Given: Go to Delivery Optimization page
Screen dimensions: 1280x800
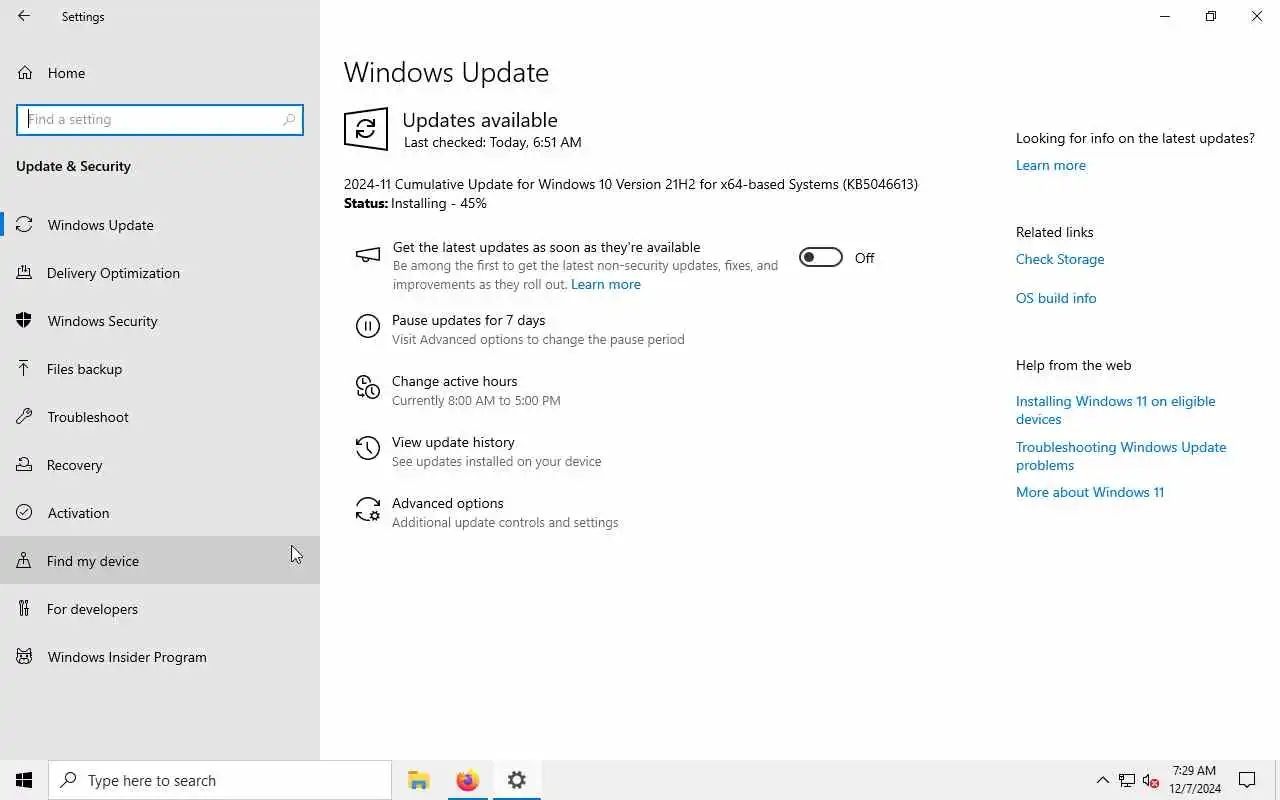Looking at the screenshot, I should (x=160, y=273).
